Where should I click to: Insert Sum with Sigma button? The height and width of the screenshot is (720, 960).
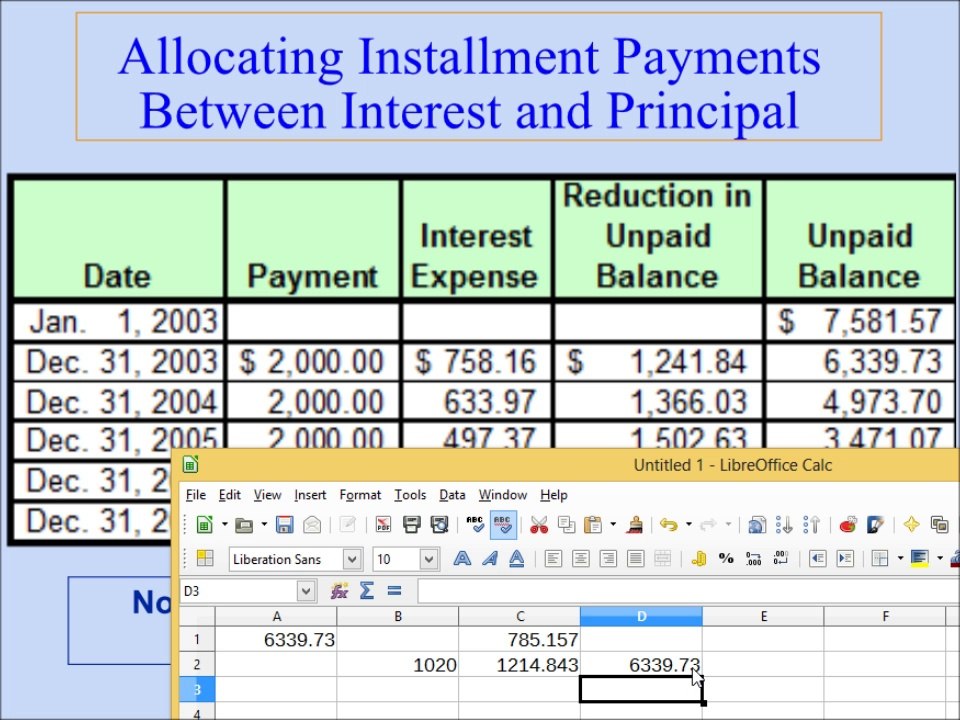click(367, 591)
